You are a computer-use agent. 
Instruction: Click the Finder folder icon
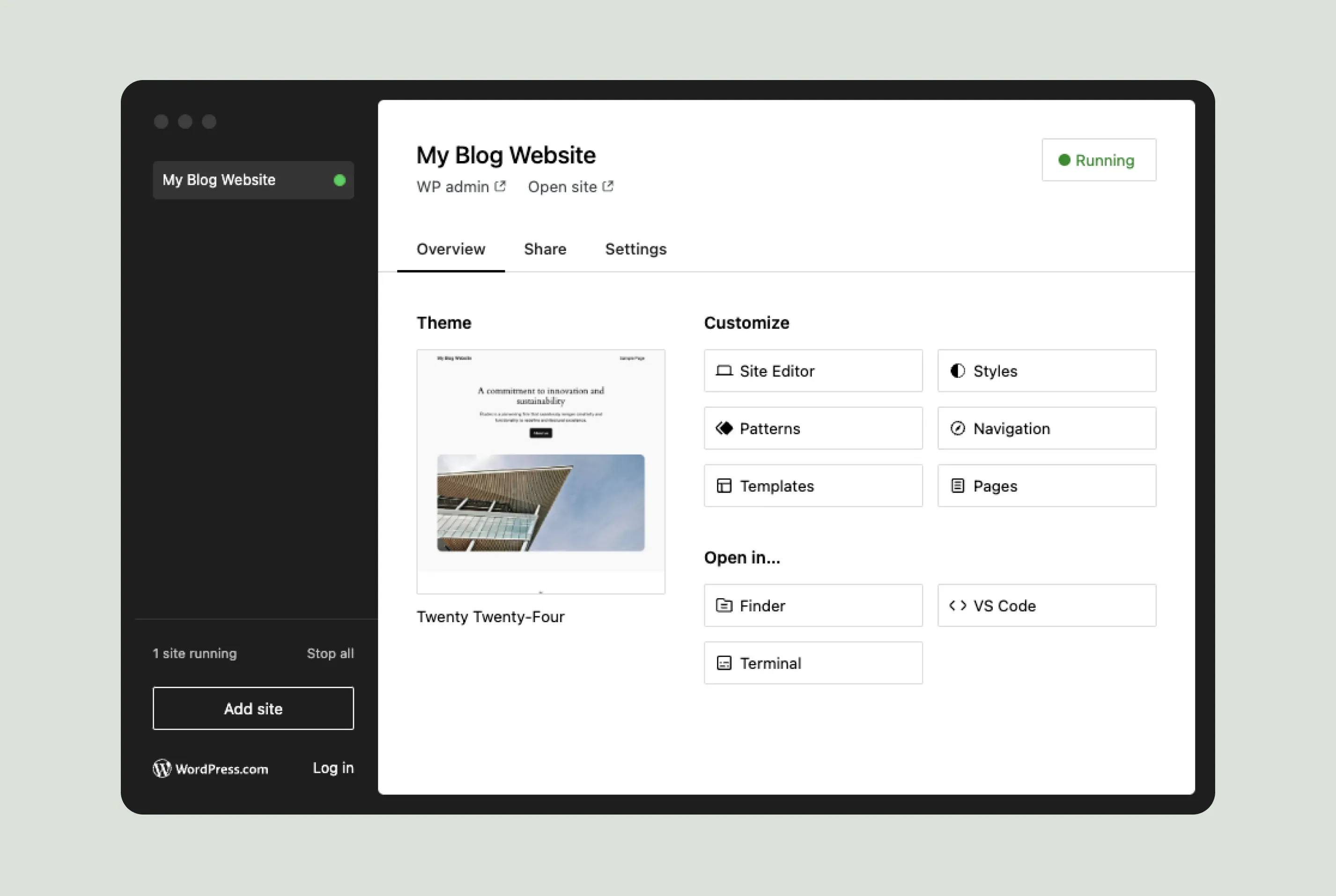[x=724, y=605]
